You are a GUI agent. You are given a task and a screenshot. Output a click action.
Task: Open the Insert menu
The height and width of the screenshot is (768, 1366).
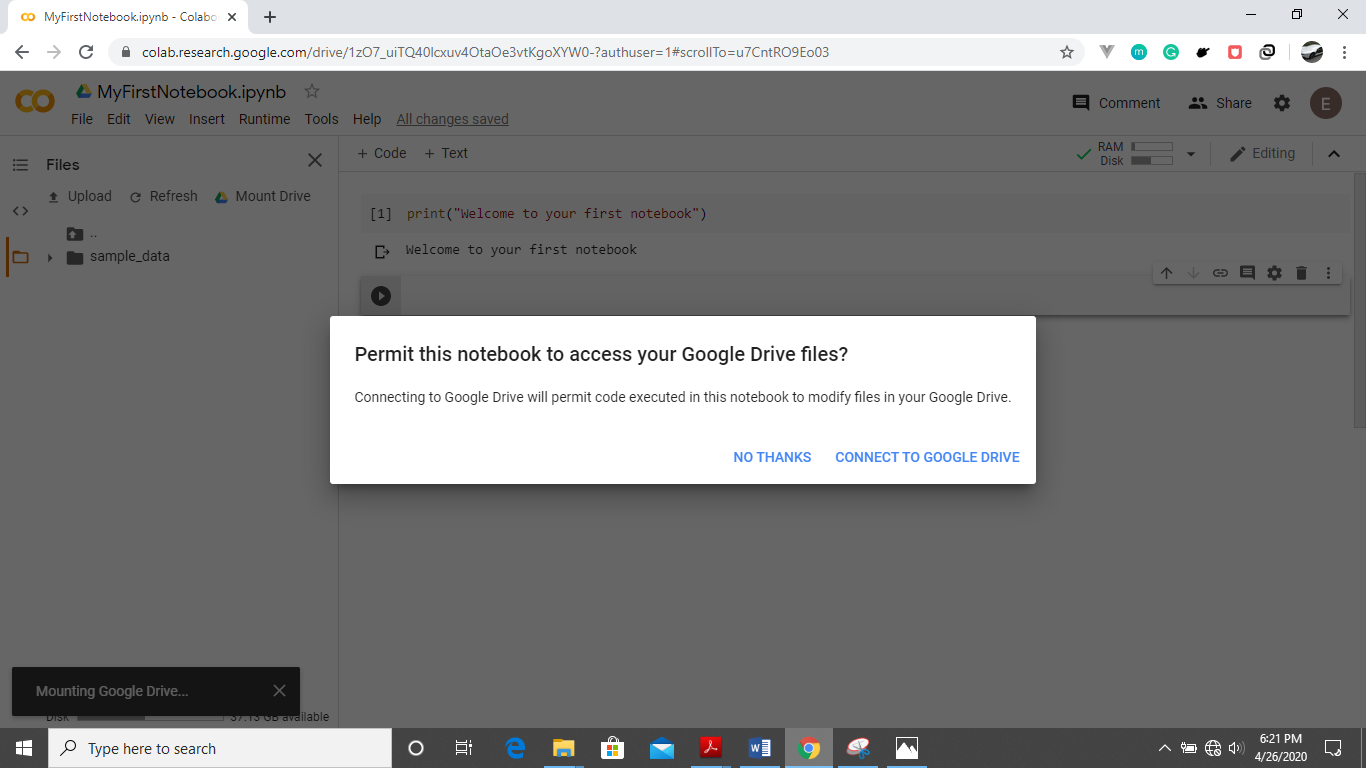pyautogui.click(x=207, y=119)
